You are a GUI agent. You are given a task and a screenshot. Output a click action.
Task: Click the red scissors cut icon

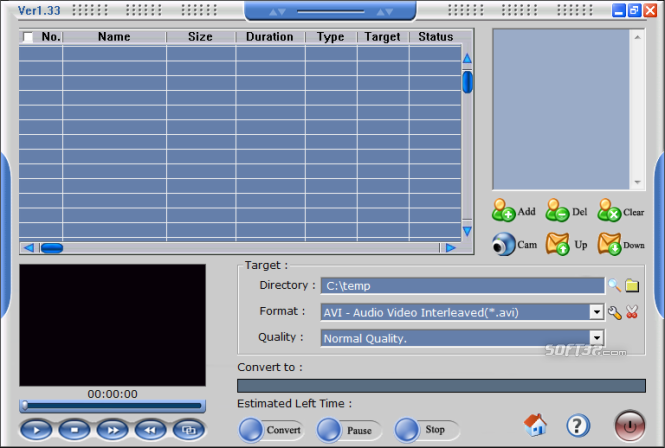coord(632,313)
